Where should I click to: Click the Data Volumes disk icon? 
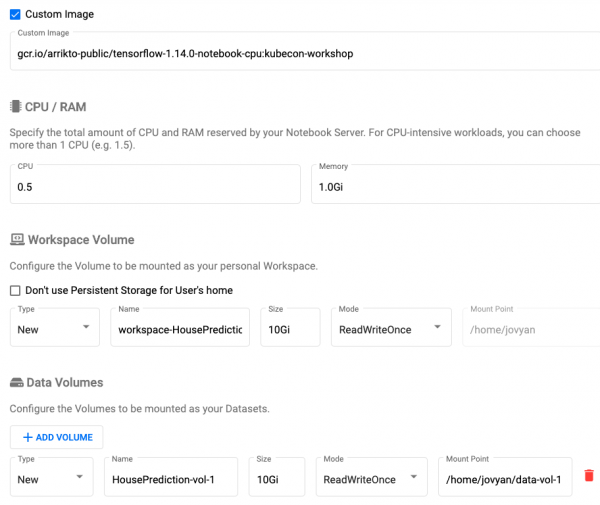[x=17, y=382]
